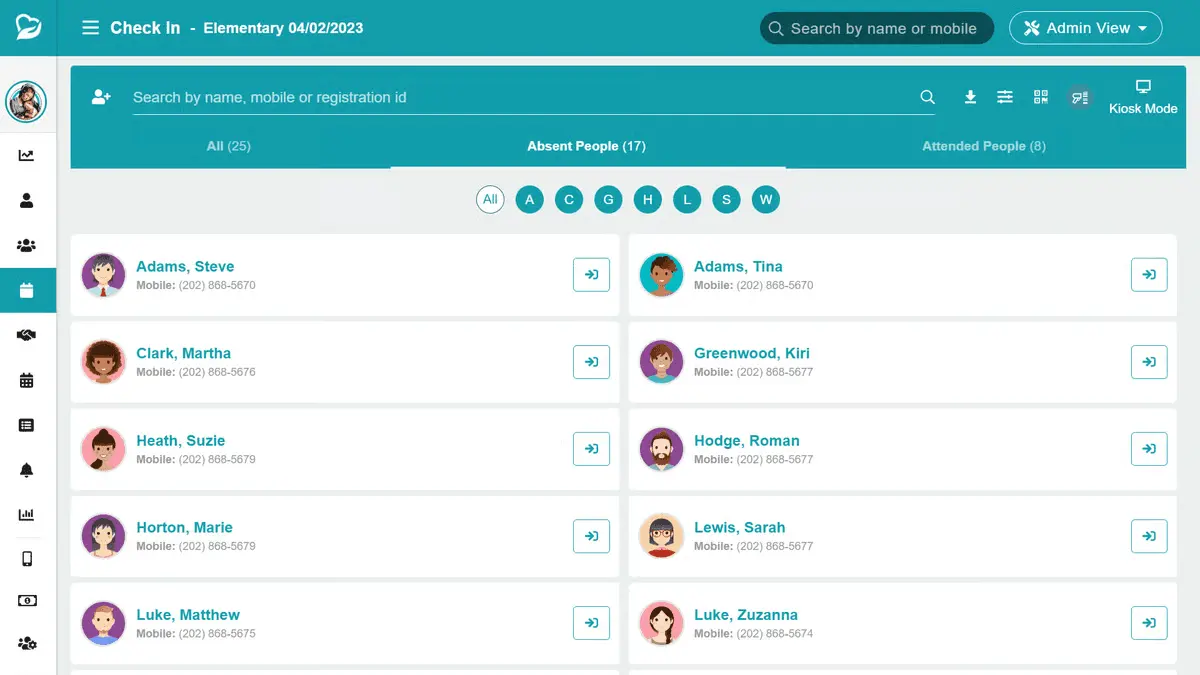Viewport: 1200px width, 675px height.
Task: Filter names by letter L
Action: tap(687, 200)
